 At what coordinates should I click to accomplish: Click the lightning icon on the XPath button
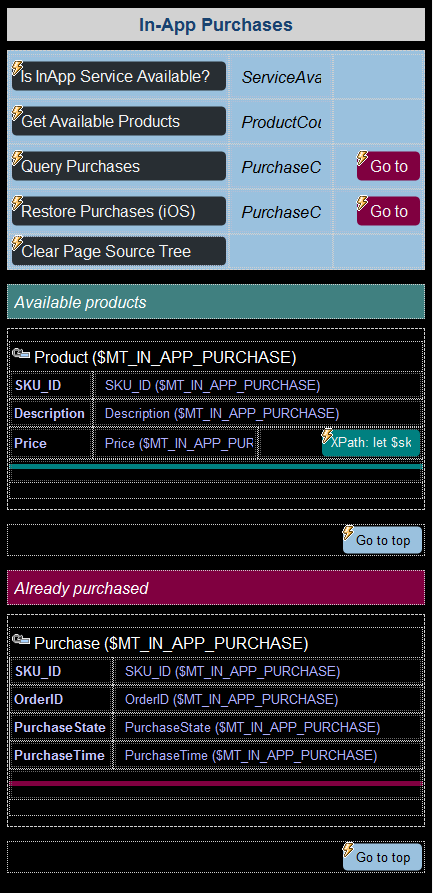point(327,436)
